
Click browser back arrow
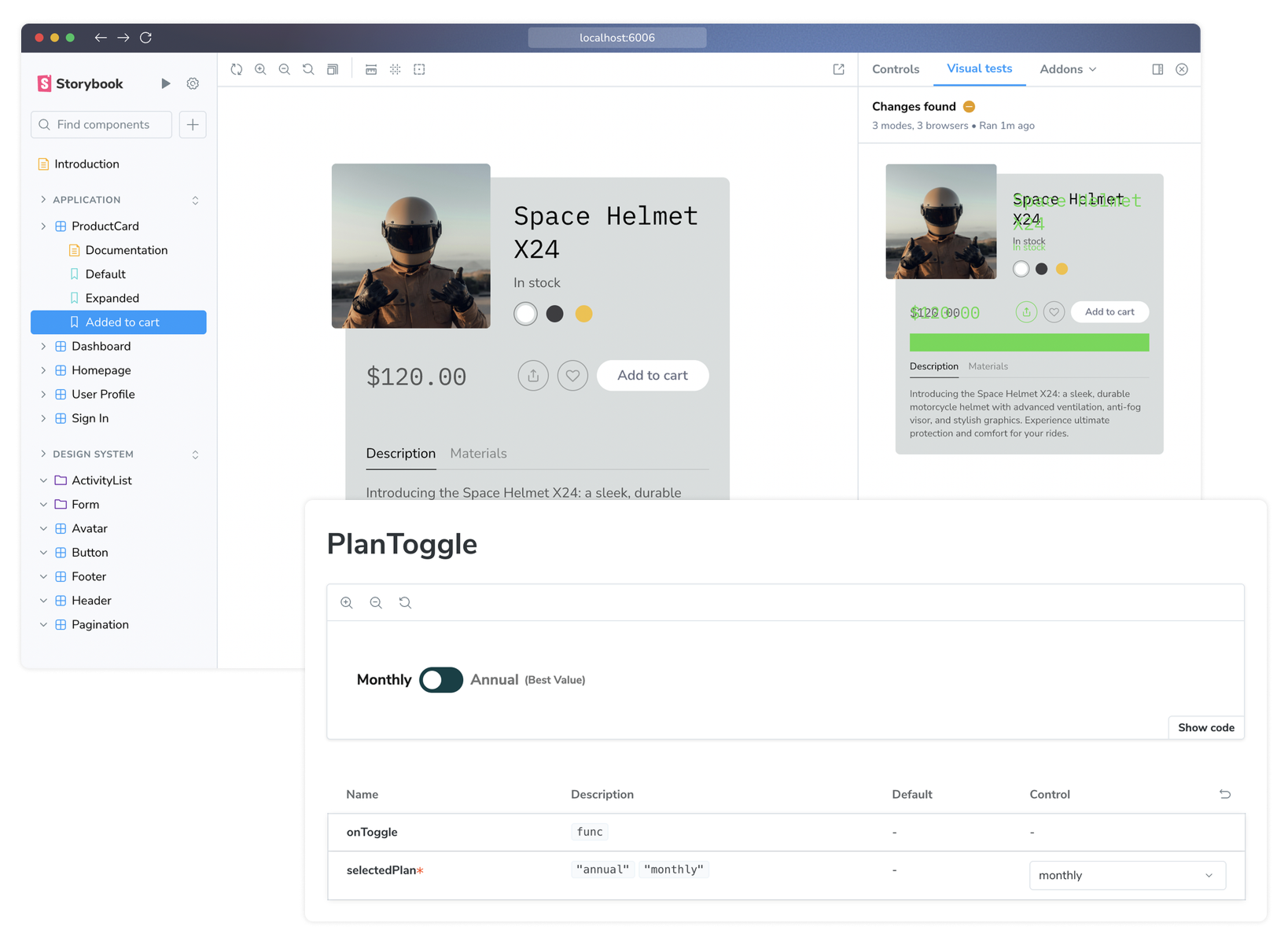click(x=101, y=38)
